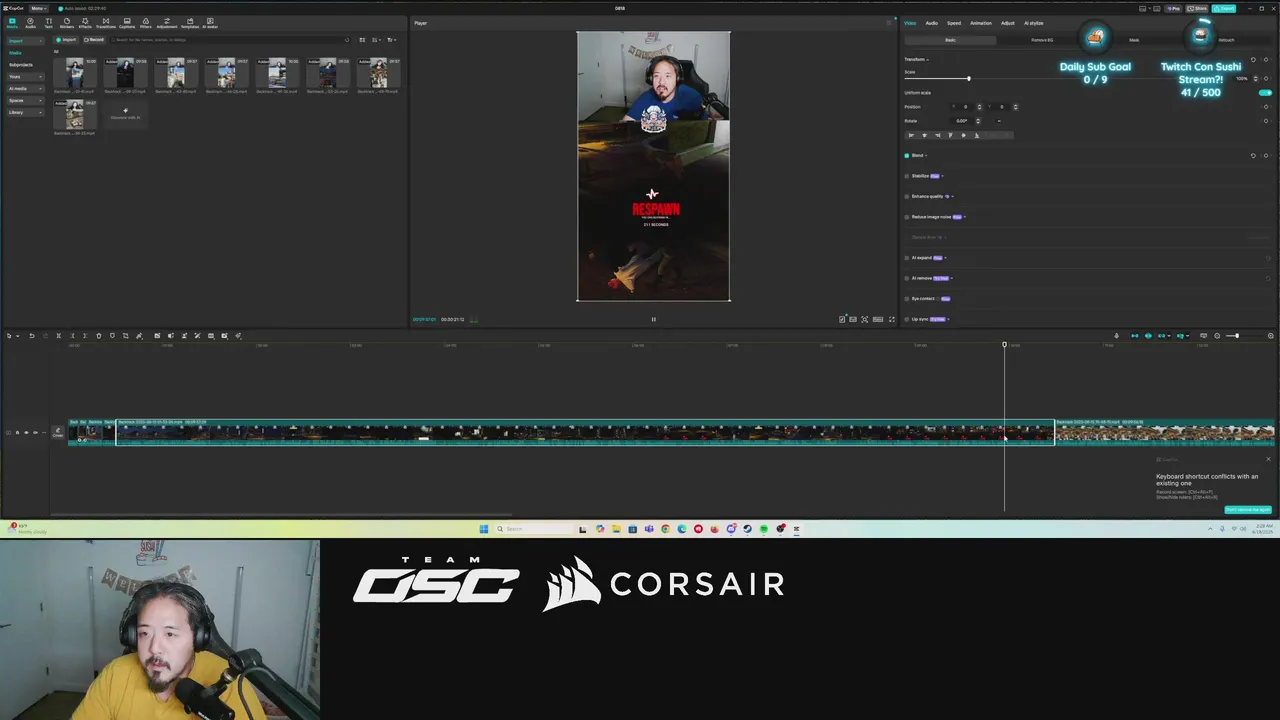Click the Undo icon in timeline toolbar
Image resolution: width=1280 pixels, height=720 pixels.
(32, 336)
